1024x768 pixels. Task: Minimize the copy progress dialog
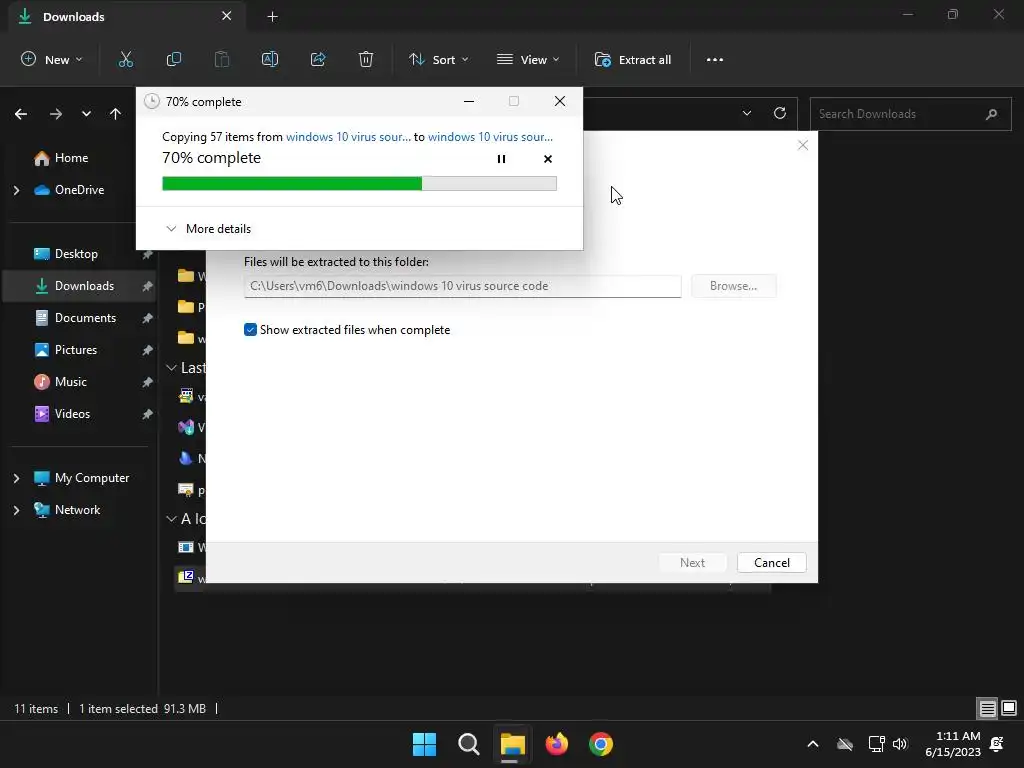tap(469, 101)
